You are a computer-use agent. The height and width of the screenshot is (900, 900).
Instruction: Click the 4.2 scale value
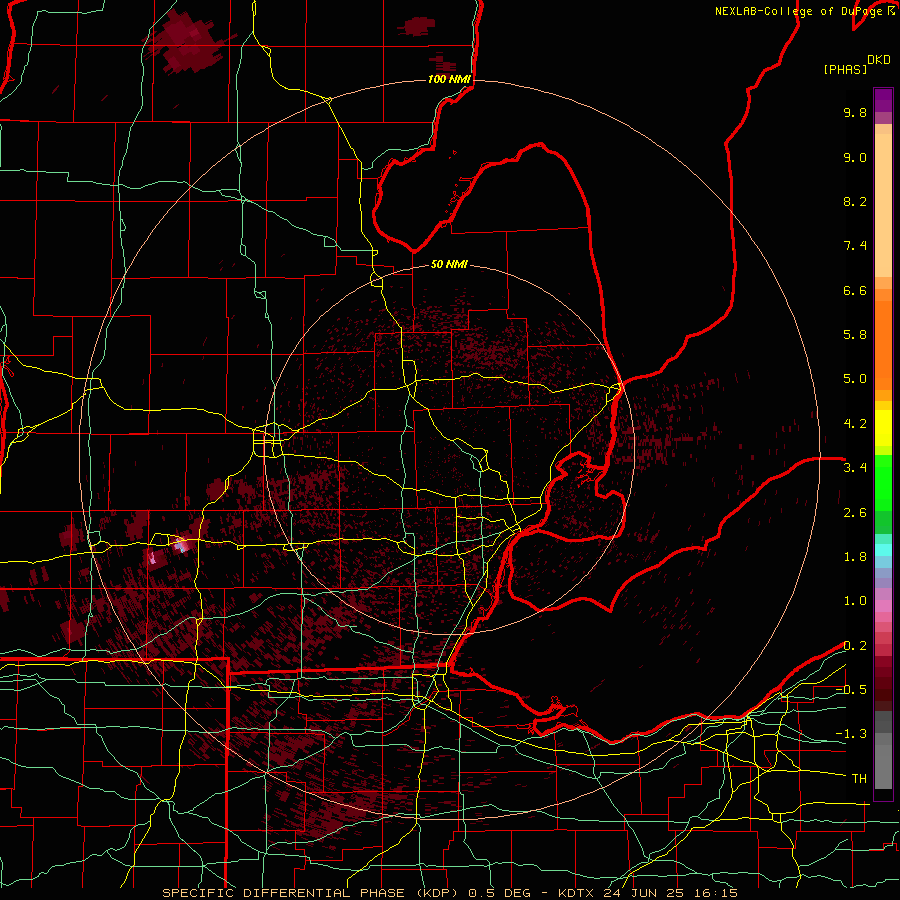(x=855, y=424)
